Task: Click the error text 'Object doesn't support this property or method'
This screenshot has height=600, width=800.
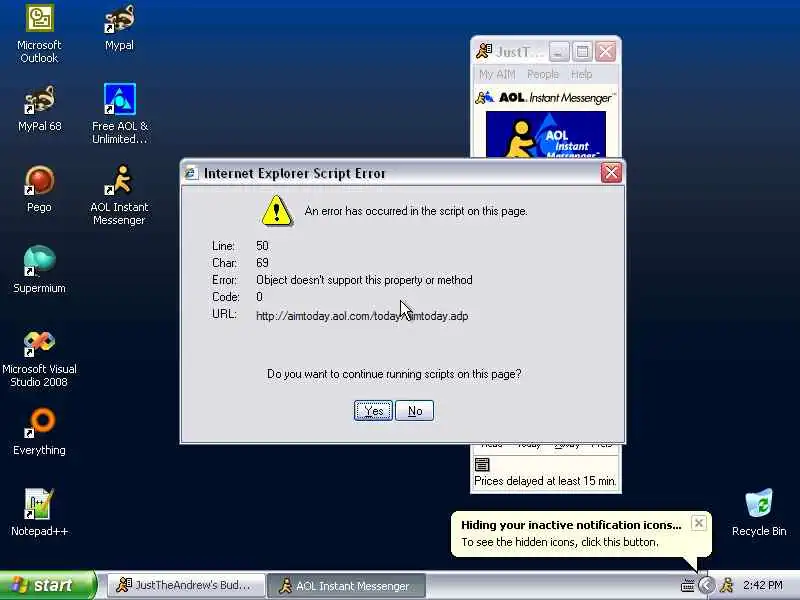Action: pyautogui.click(x=364, y=280)
